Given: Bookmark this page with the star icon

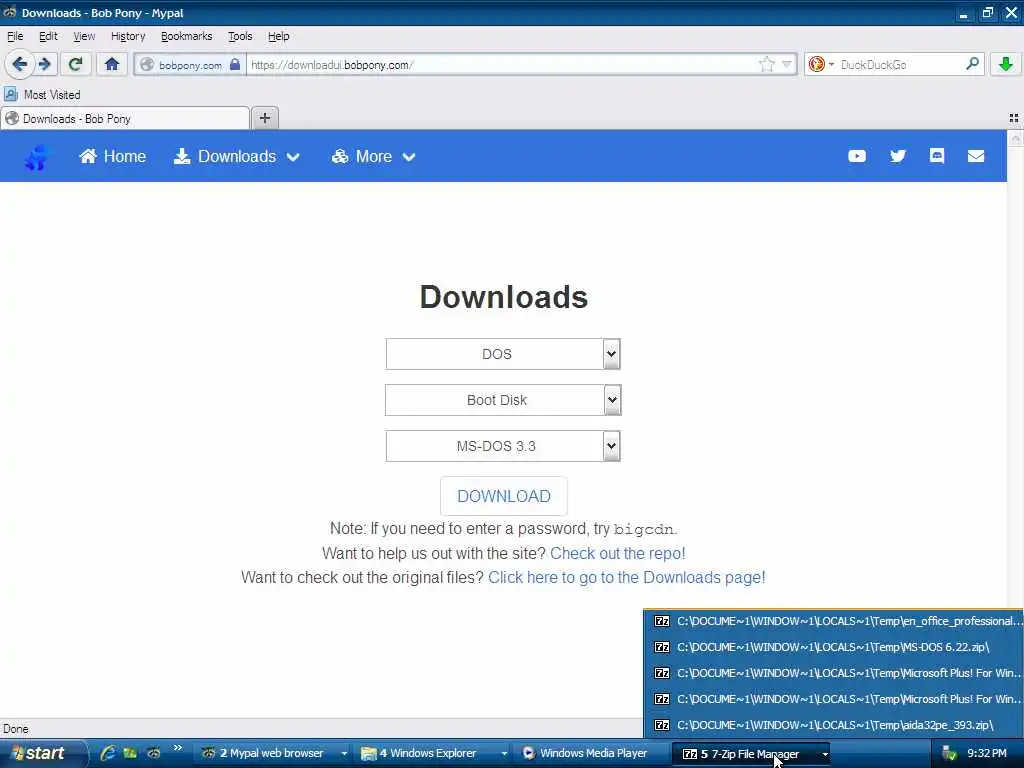Looking at the screenshot, I should [x=767, y=64].
